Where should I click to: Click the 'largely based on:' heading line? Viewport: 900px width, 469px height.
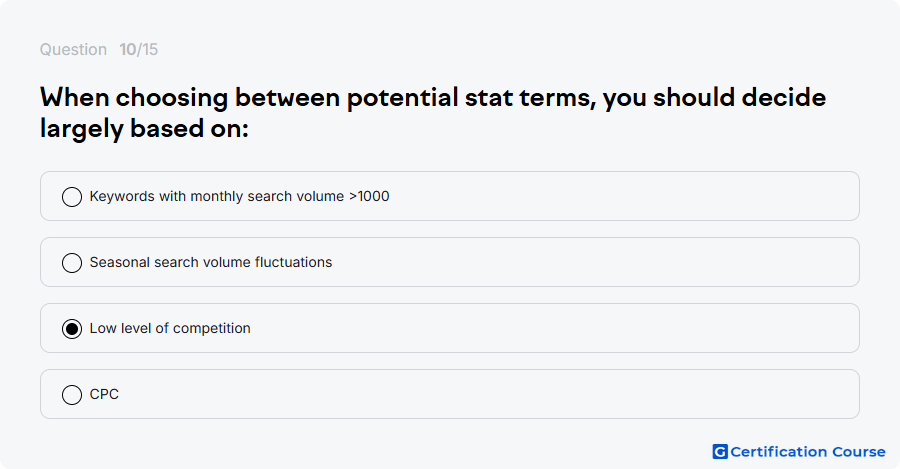(144, 129)
